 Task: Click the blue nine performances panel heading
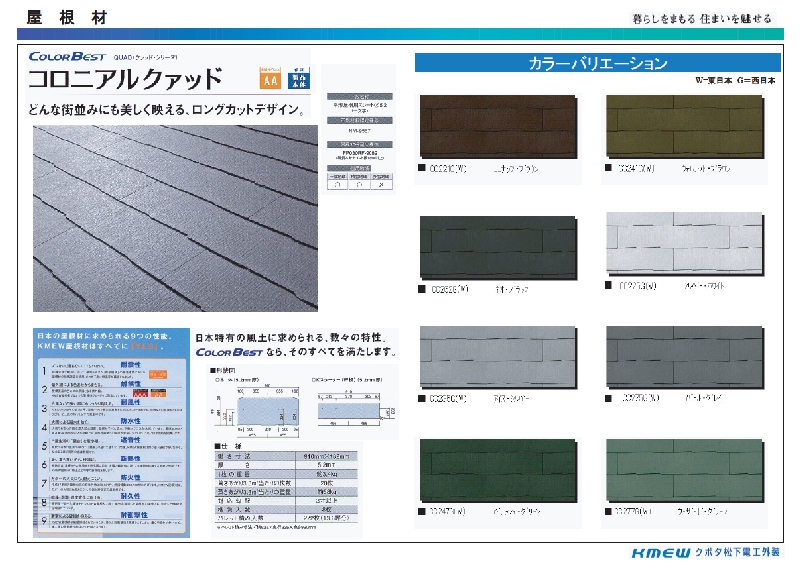106,341
